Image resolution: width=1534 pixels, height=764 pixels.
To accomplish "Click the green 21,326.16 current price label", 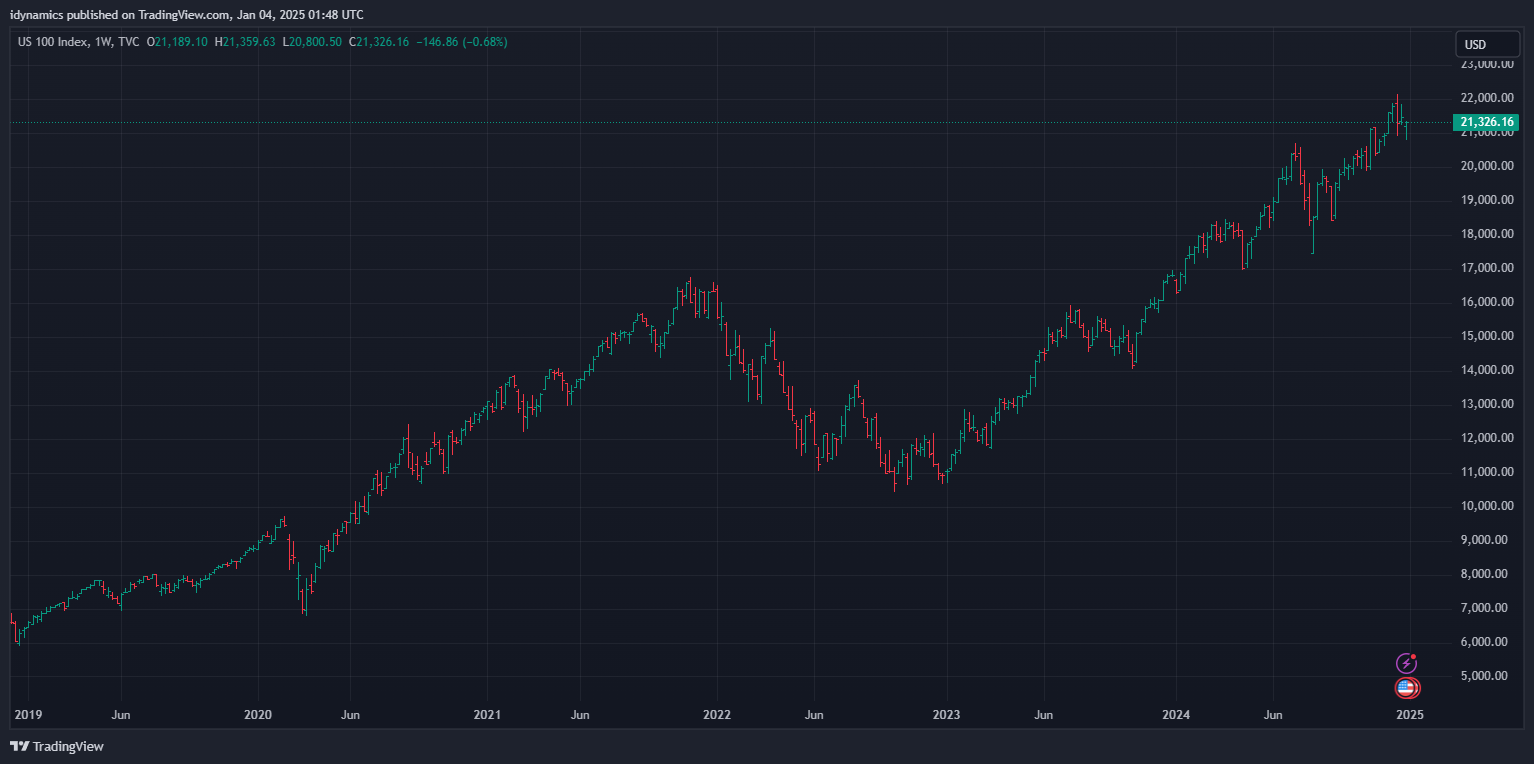I will click(x=1487, y=122).
